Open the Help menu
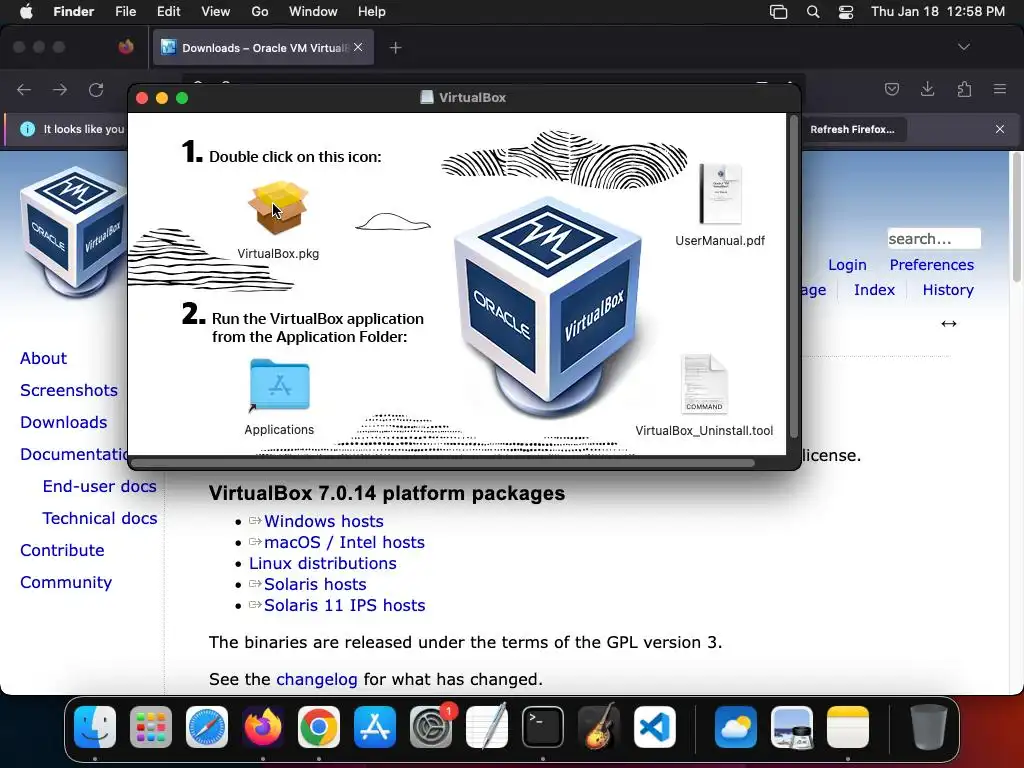Viewport: 1024px width, 768px height. pyautogui.click(x=372, y=12)
